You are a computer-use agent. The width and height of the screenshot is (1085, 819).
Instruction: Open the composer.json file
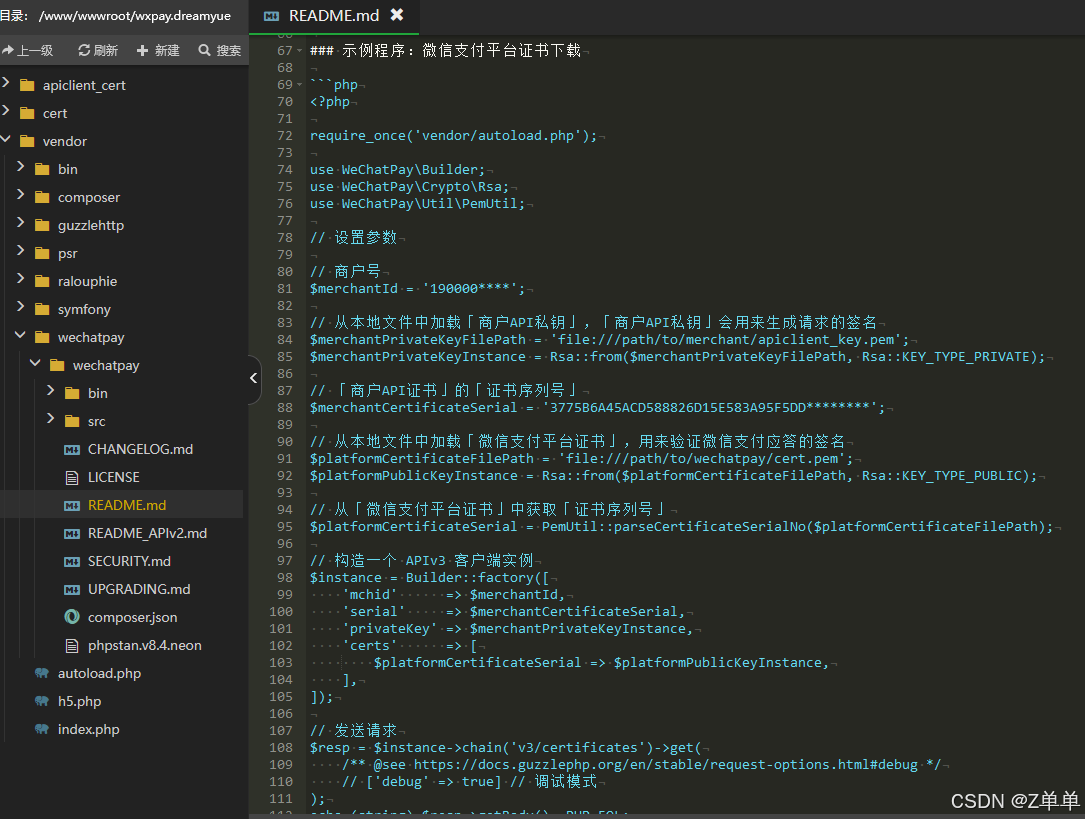(x=132, y=618)
